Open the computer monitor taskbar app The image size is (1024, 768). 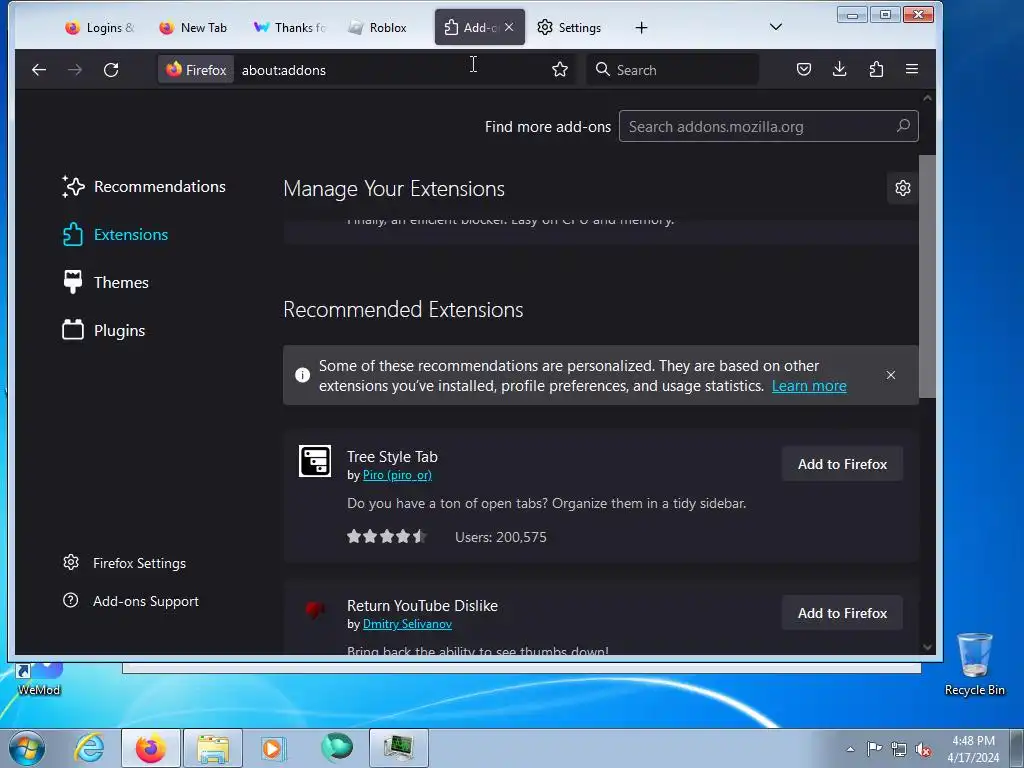398,748
